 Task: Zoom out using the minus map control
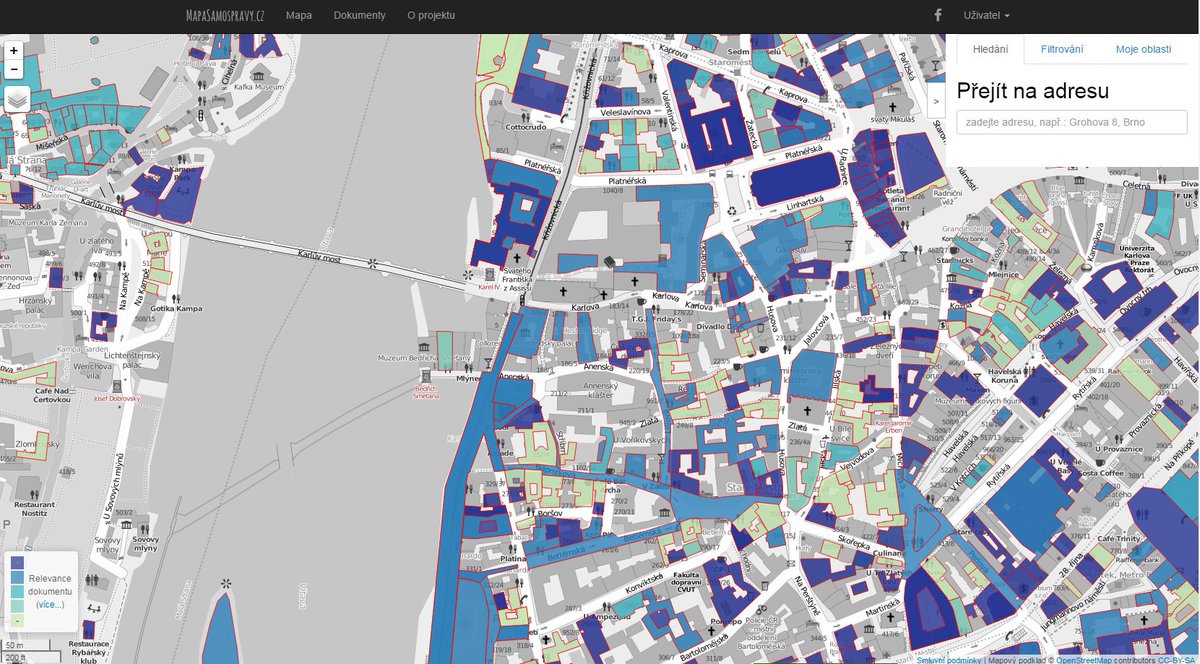13,68
